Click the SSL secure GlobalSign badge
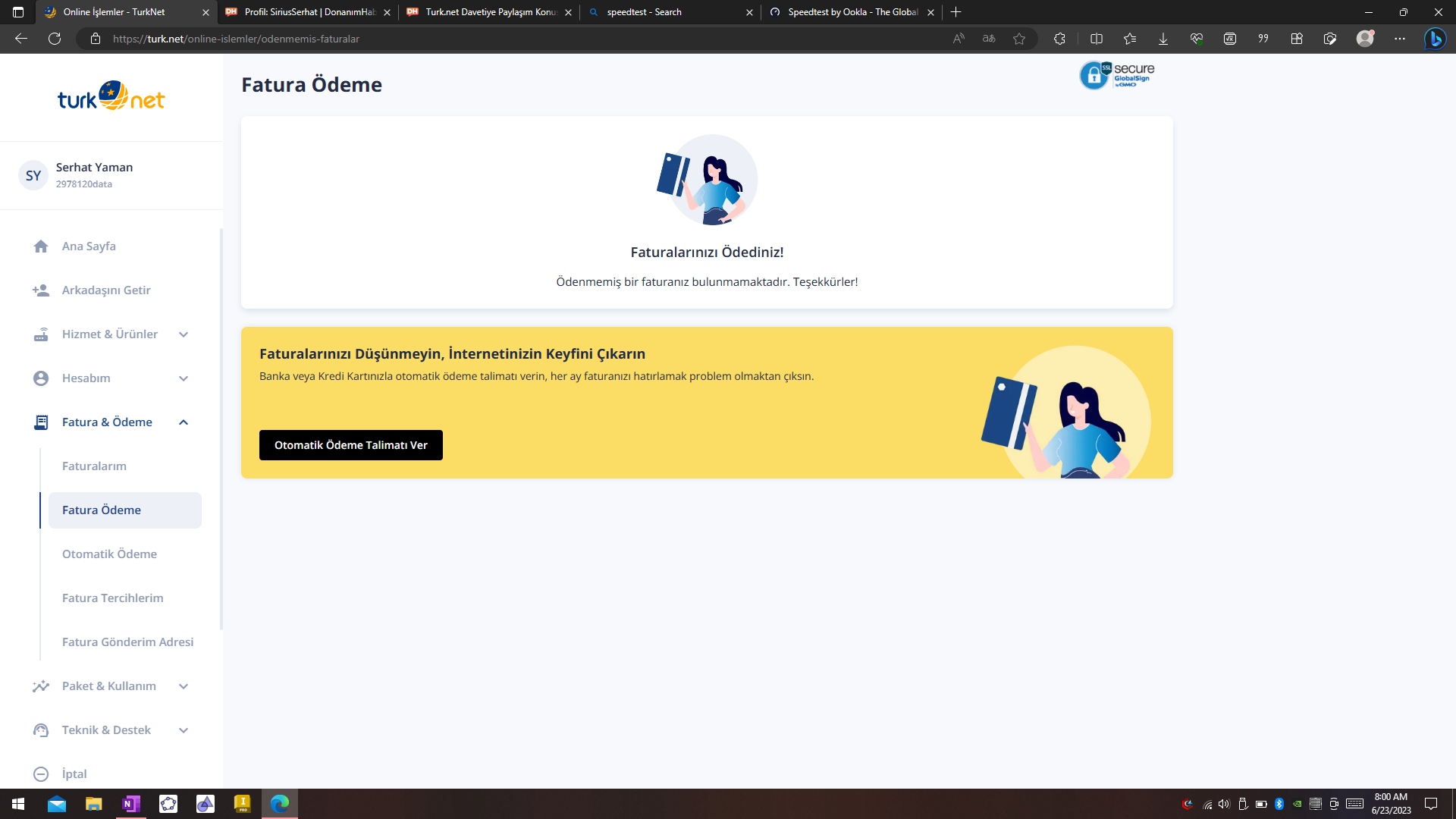Viewport: 1456px width, 819px height. coord(1117,75)
